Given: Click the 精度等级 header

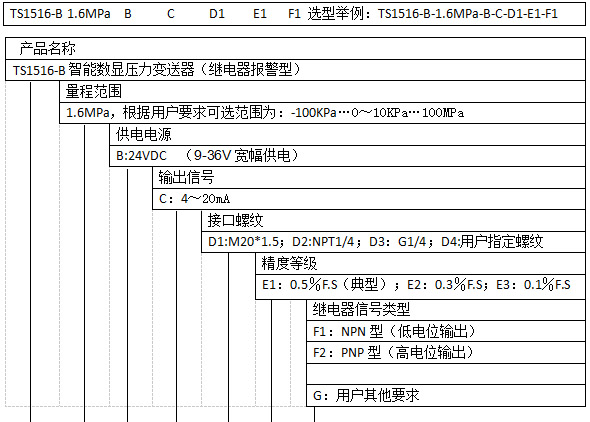Looking at the screenshot, I should click(420, 263).
